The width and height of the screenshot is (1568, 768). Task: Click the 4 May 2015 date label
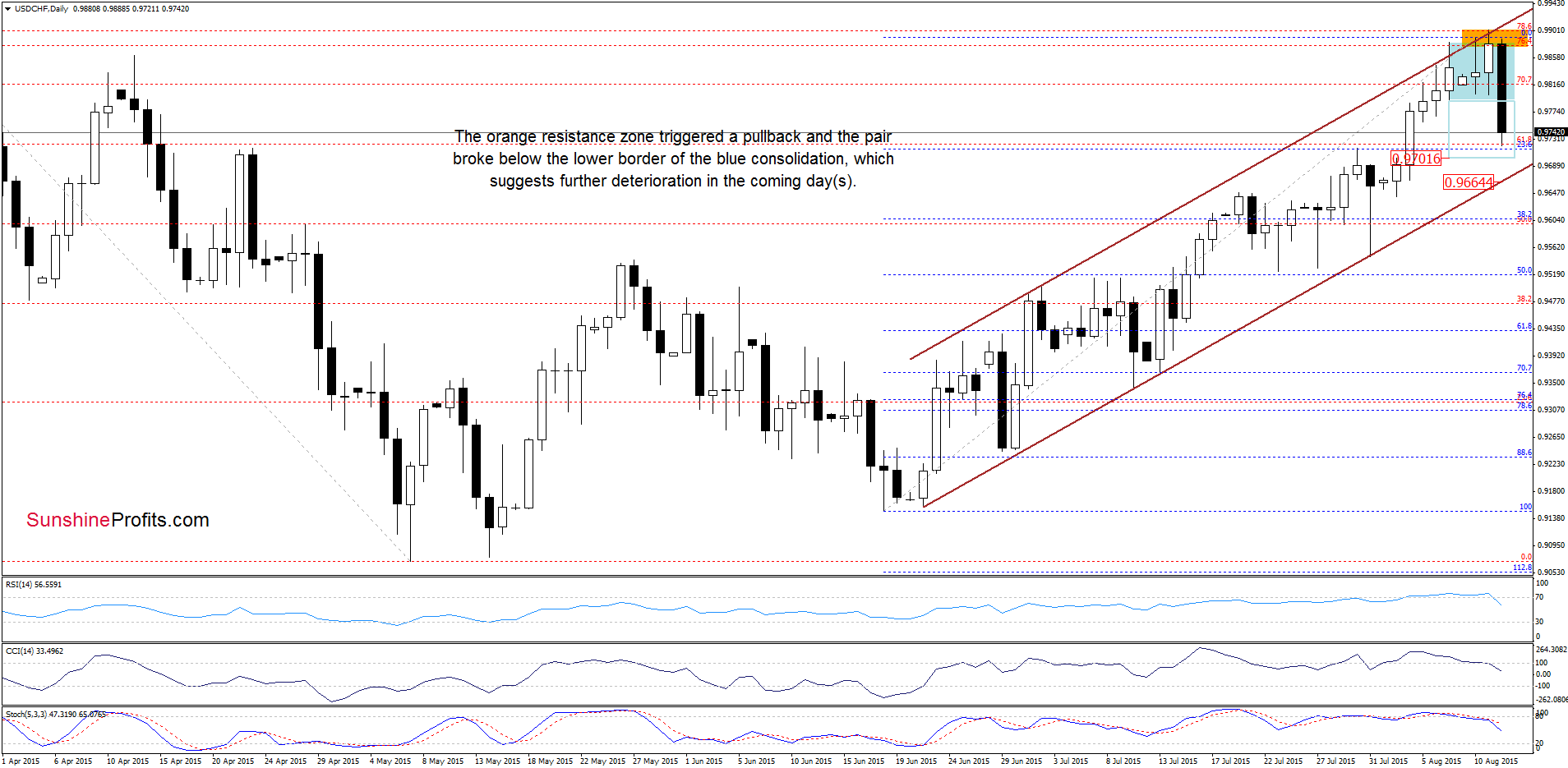[x=390, y=761]
